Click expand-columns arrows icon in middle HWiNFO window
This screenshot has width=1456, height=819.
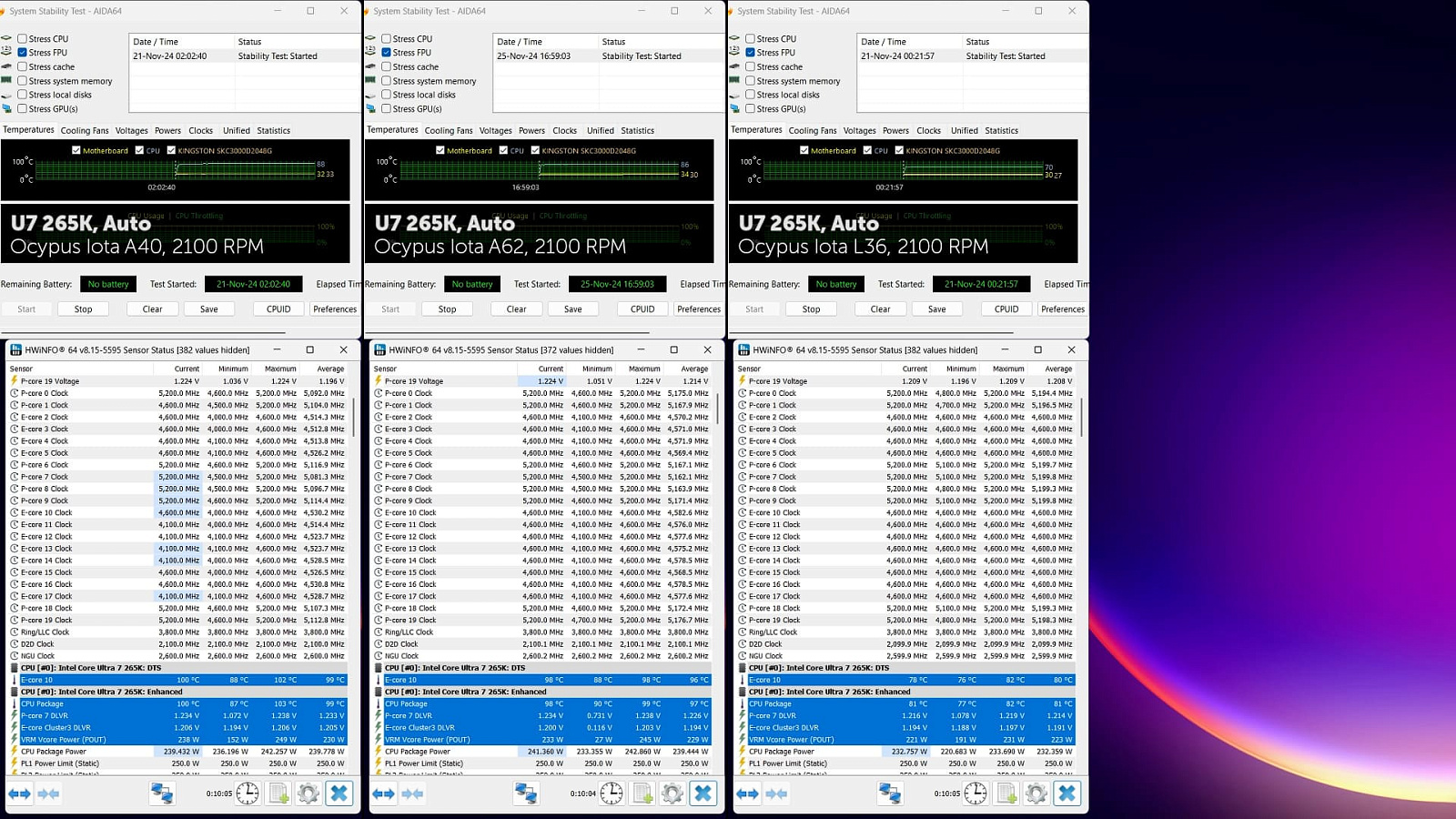coord(383,794)
